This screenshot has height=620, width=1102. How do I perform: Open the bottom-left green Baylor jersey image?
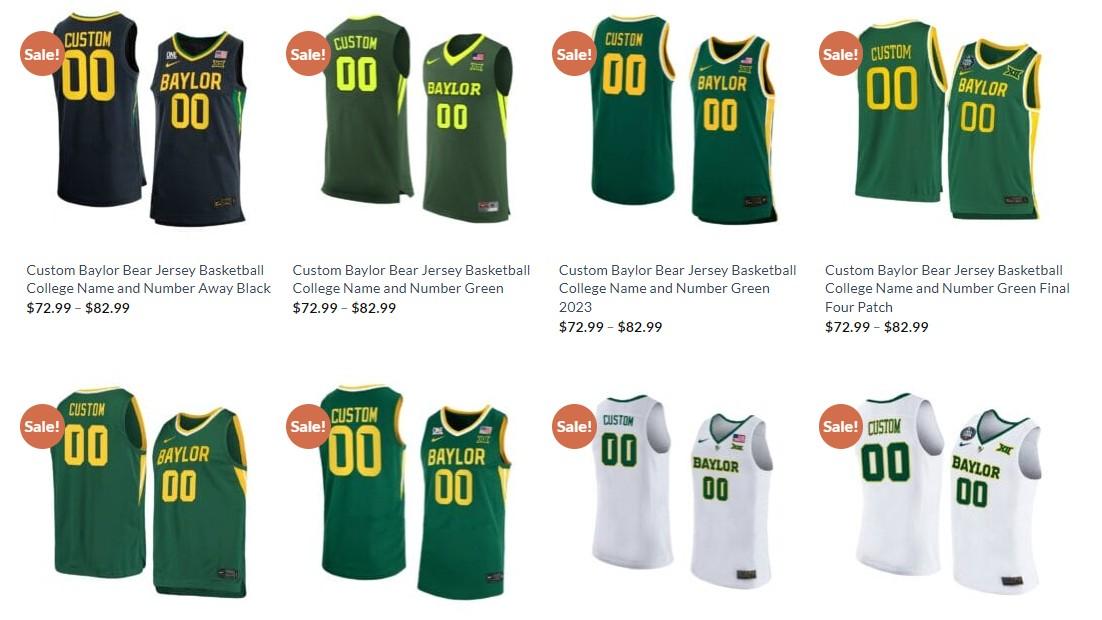[x=150, y=492]
